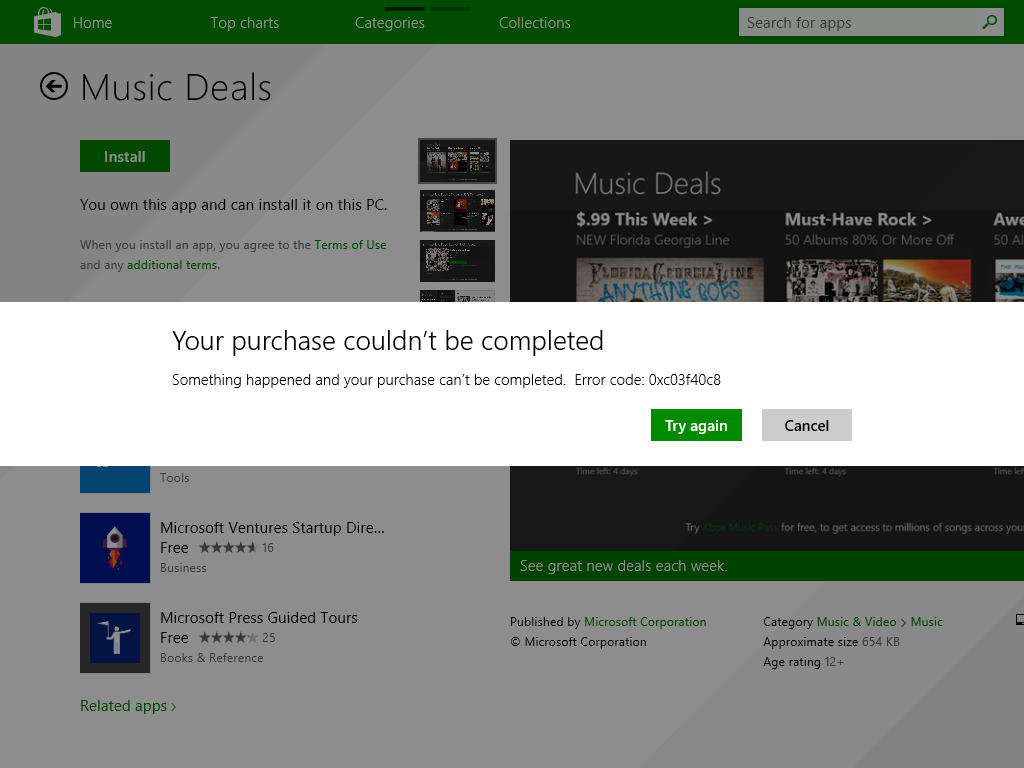Open Microsoft Ventures Startup Directory app icon
The width and height of the screenshot is (1024, 768).
(115, 548)
